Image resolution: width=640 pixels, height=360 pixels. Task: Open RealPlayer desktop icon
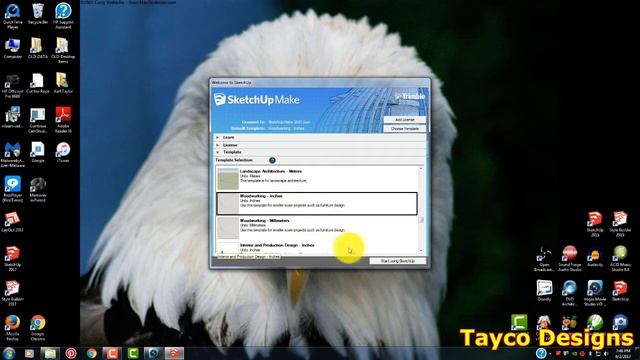click(13, 189)
